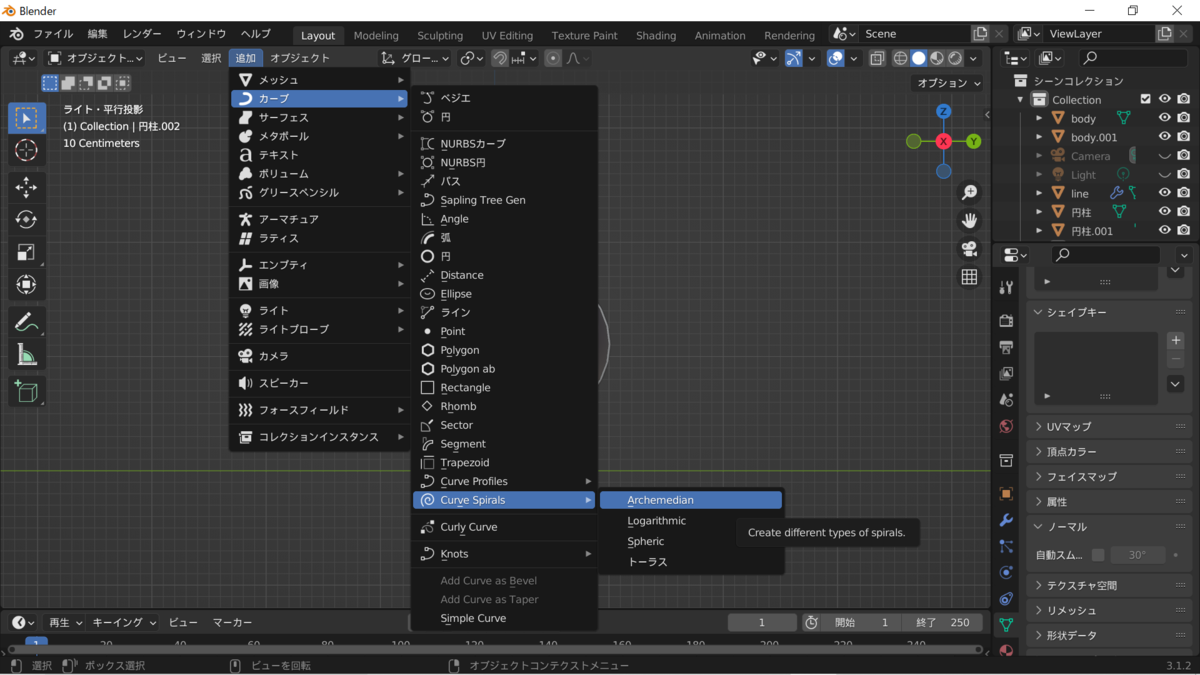Screen dimensions: 1200x675
Task: Select the Scale tool
Action: point(27,252)
